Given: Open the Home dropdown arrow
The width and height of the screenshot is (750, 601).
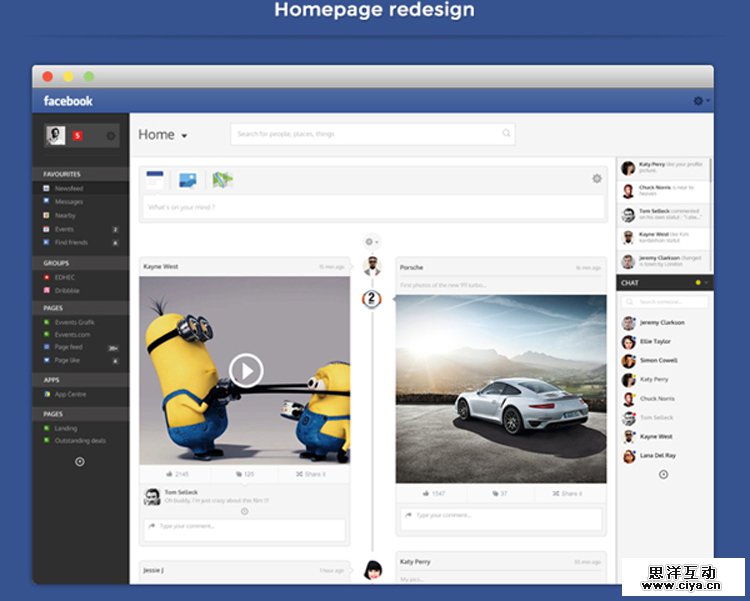Looking at the screenshot, I should (184, 136).
